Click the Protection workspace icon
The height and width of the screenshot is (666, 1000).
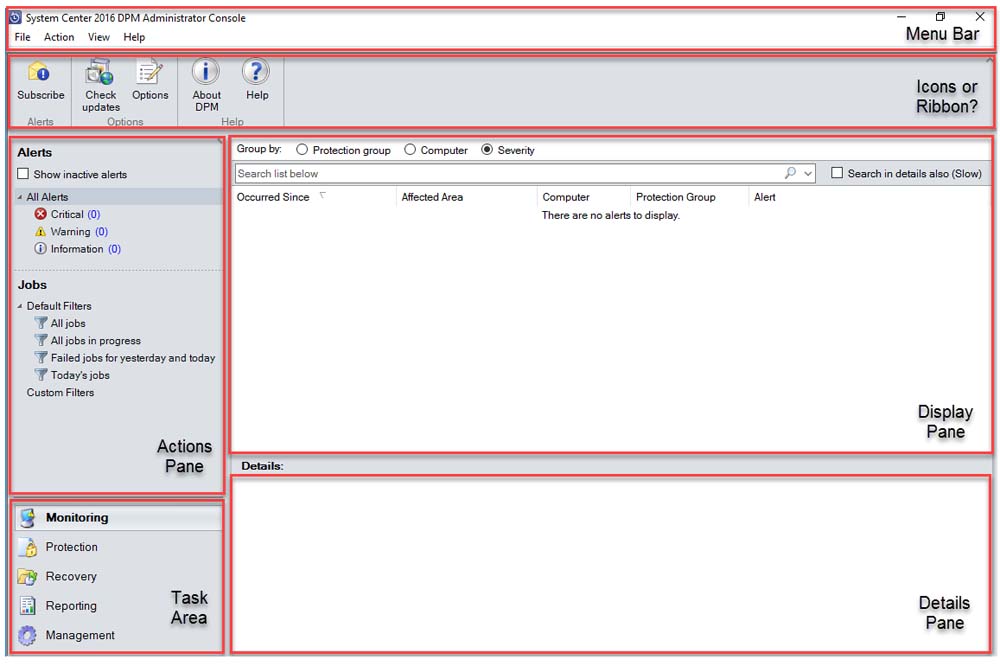[x=27, y=547]
